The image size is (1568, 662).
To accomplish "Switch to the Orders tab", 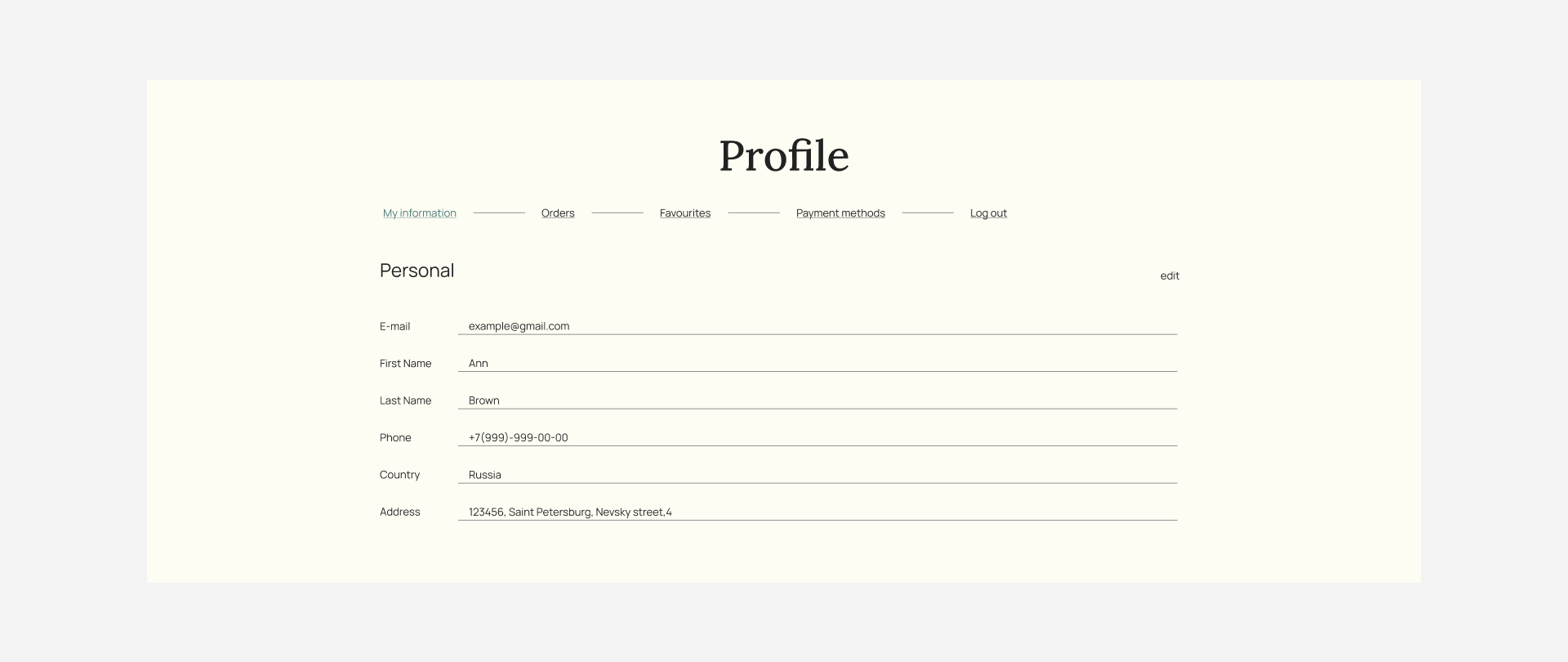I will [558, 213].
